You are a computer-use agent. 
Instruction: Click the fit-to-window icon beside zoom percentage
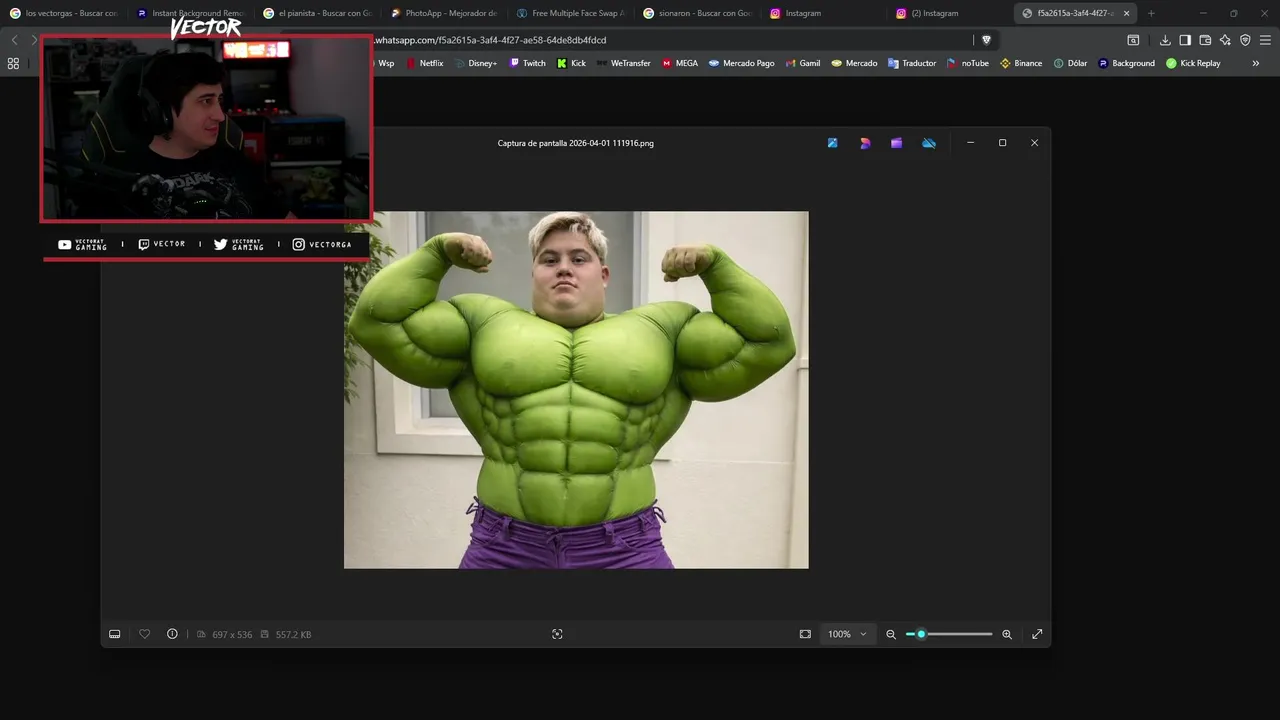(805, 634)
